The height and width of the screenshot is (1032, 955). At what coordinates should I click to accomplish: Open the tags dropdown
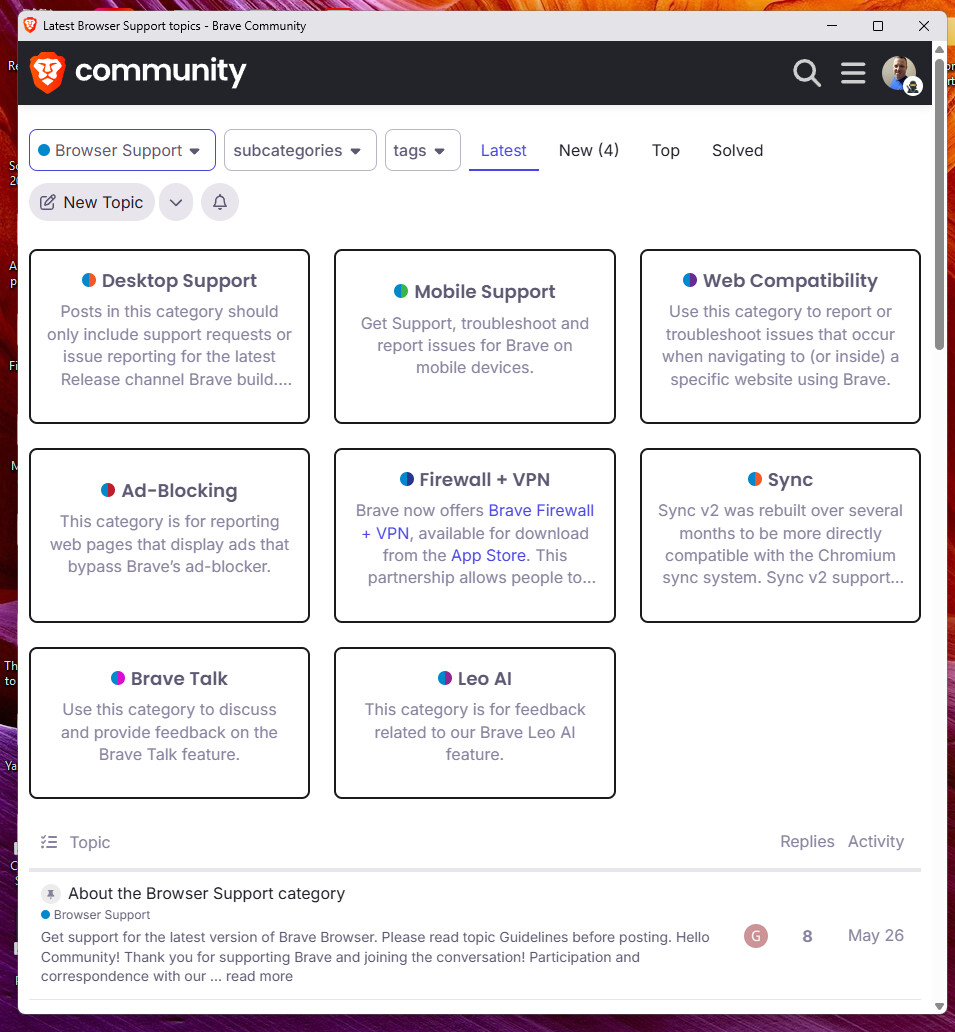coord(423,150)
